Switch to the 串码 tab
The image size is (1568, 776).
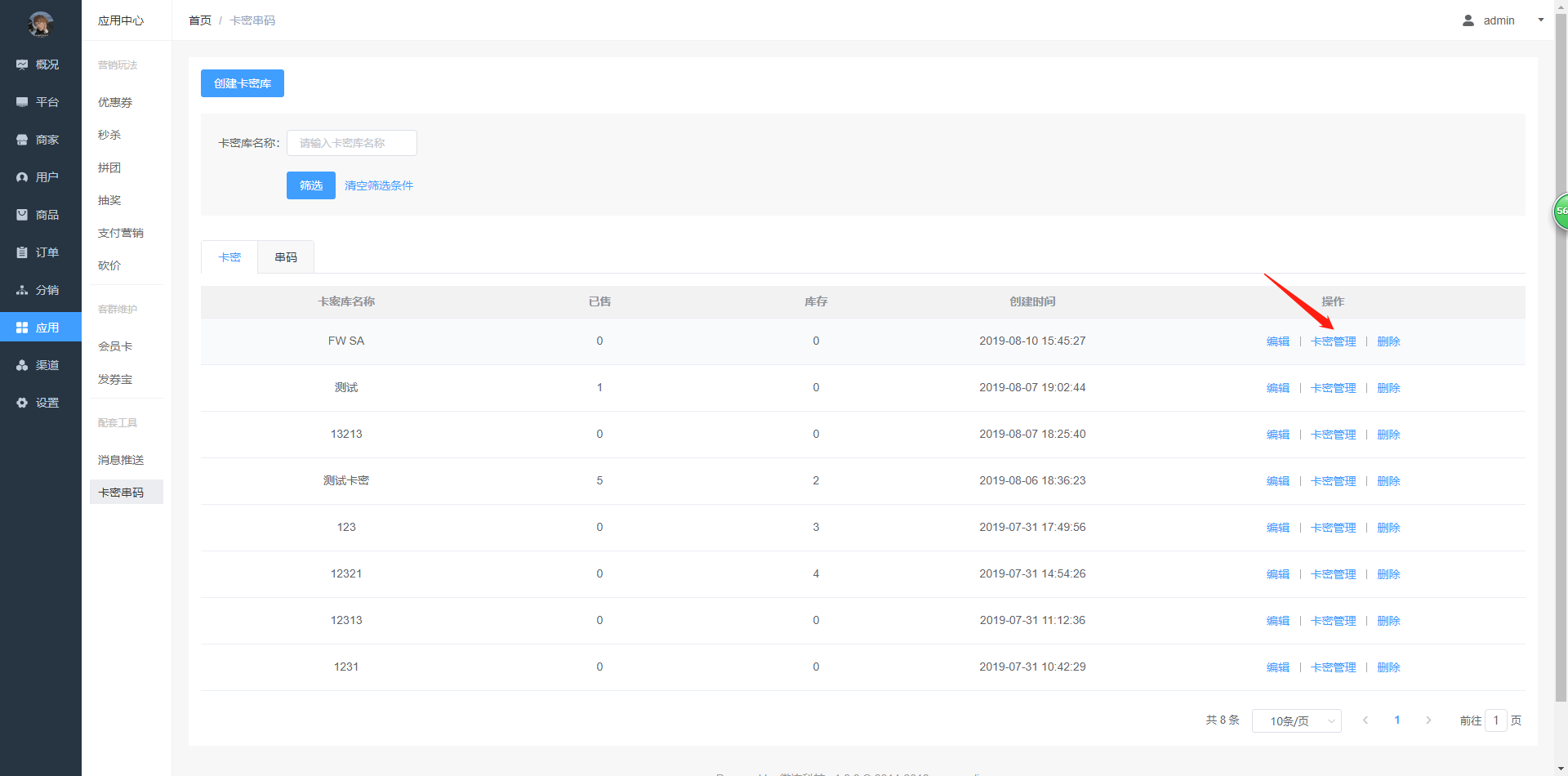(x=286, y=257)
